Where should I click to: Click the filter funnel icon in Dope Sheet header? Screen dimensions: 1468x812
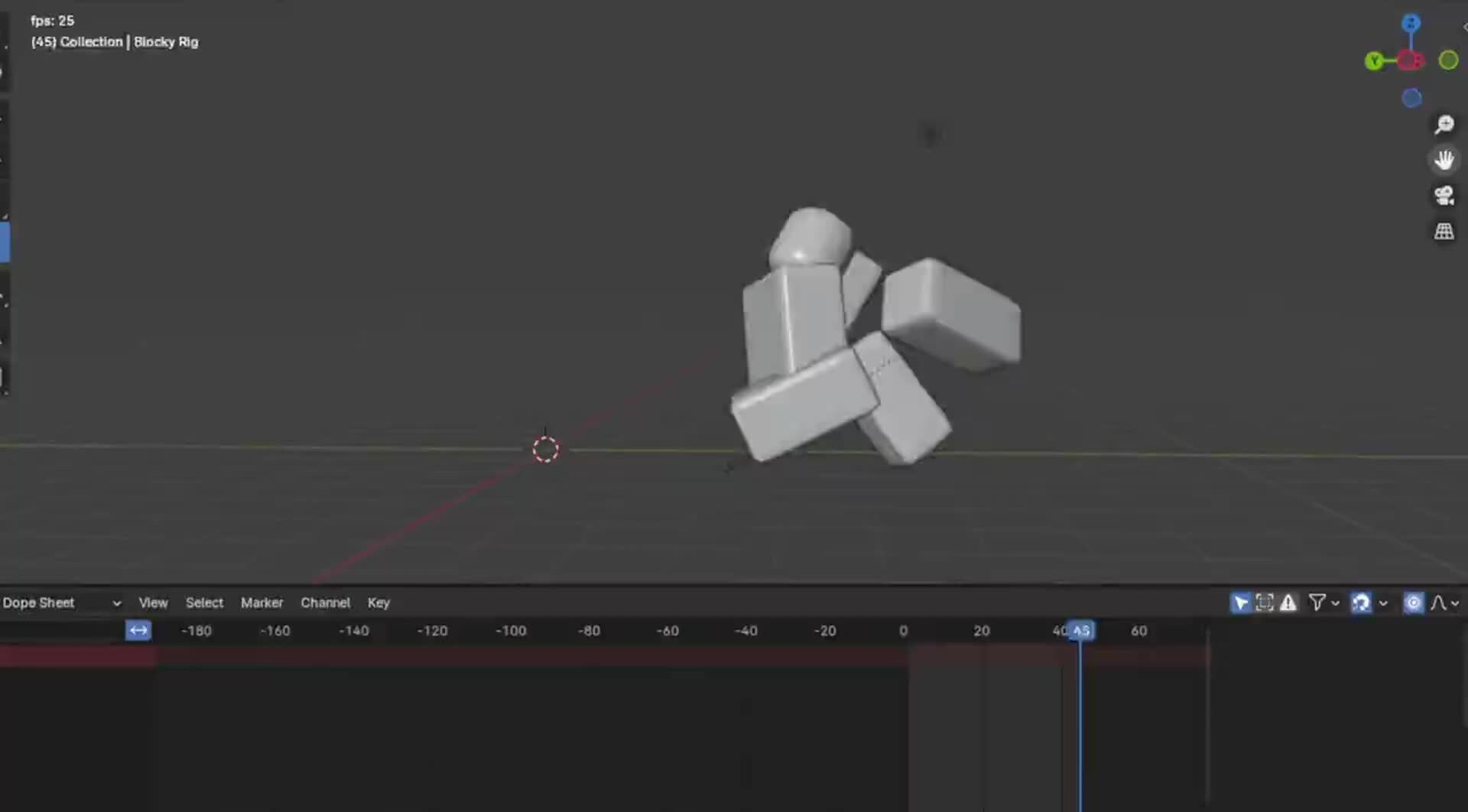1316,603
